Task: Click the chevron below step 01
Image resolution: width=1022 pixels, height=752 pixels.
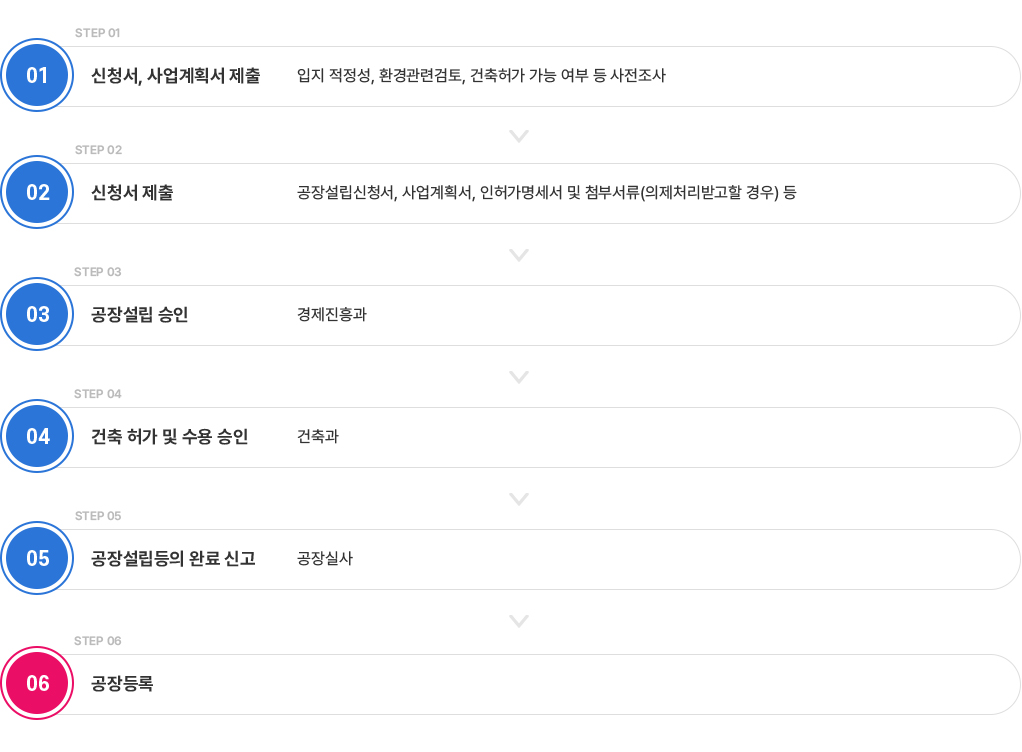Action: tap(518, 136)
